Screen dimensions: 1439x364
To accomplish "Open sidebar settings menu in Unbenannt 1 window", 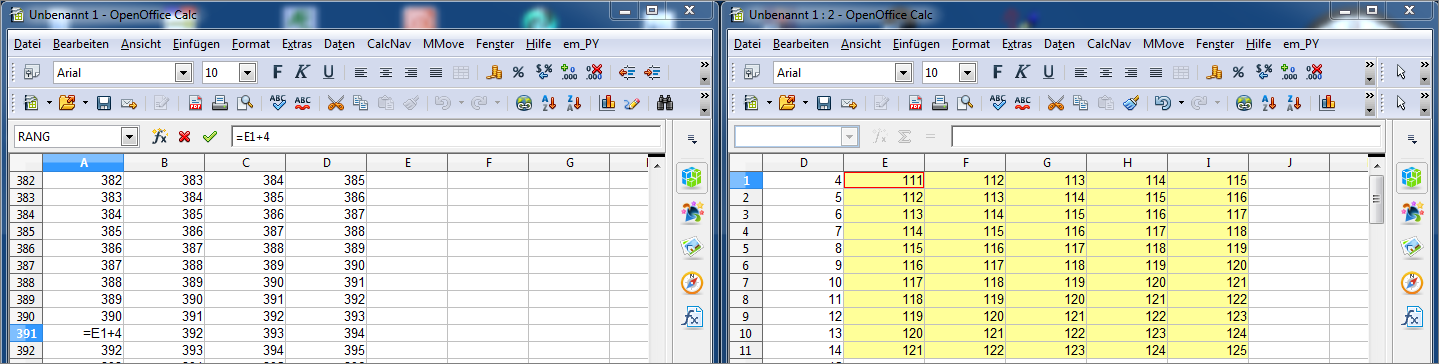I will (x=692, y=138).
